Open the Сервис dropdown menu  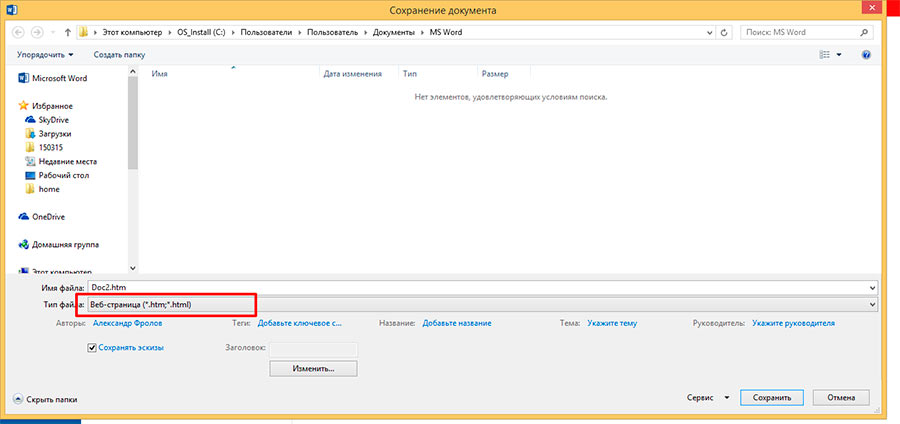[708, 398]
